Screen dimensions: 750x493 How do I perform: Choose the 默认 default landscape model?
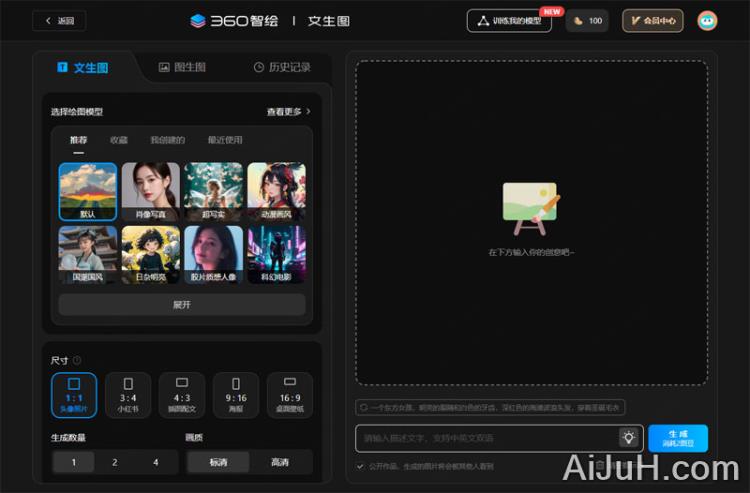[x=88, y=191]
